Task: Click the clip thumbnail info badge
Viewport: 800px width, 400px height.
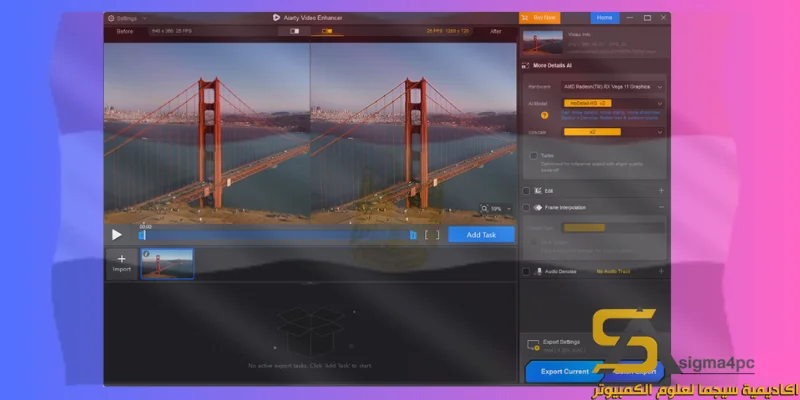Action: [x=146, y=254]
